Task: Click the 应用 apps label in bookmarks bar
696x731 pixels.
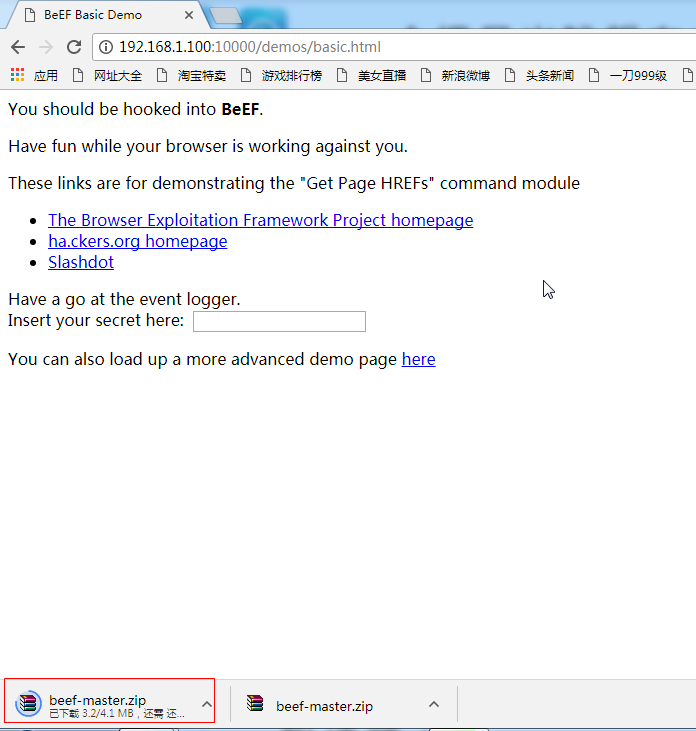Action: [46, 76]
